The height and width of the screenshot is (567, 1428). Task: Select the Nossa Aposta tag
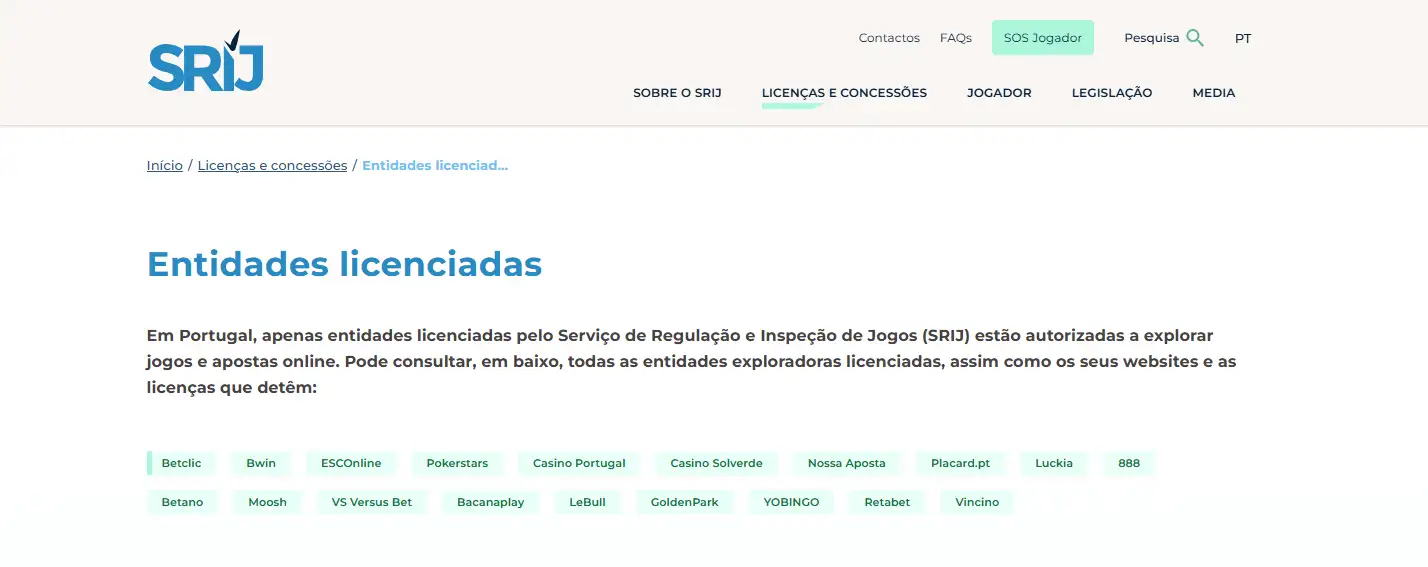(847, 463)
